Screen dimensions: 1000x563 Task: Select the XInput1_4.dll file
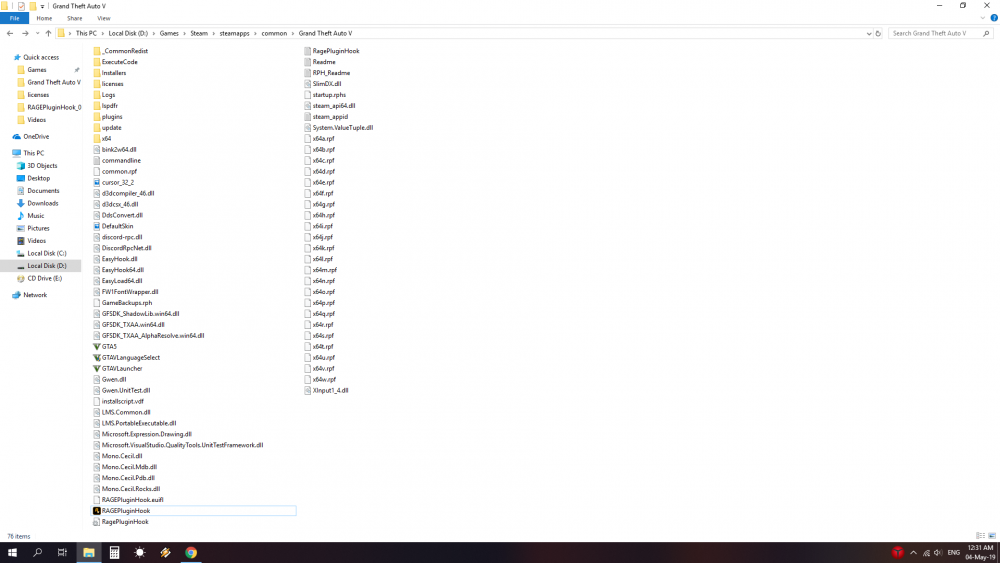330,390
